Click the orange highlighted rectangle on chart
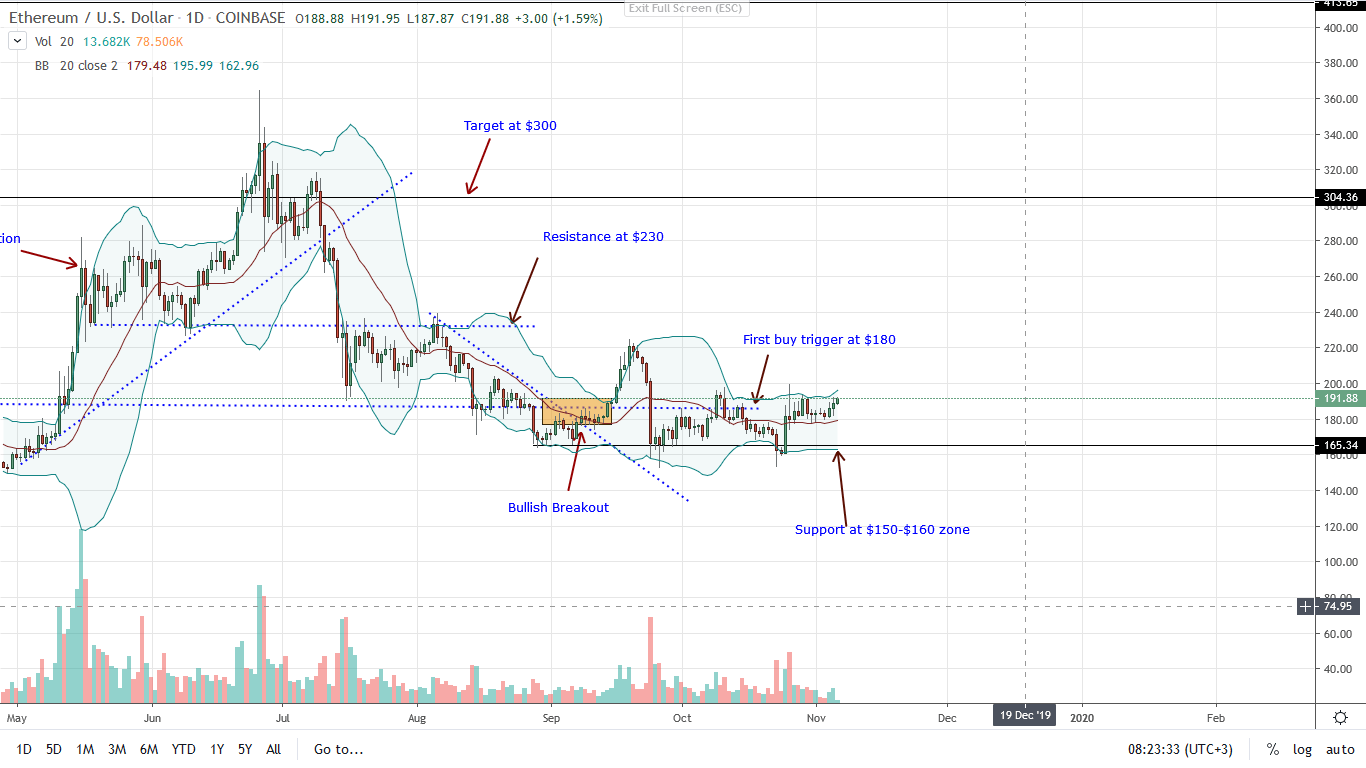This screenshot has height=768, width=1366. 577,411
